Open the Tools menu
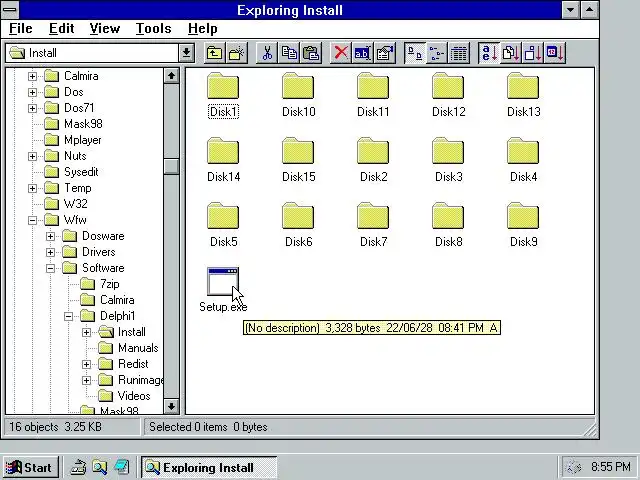Viewport: 640px width, 480px height. tap(153, 29)
